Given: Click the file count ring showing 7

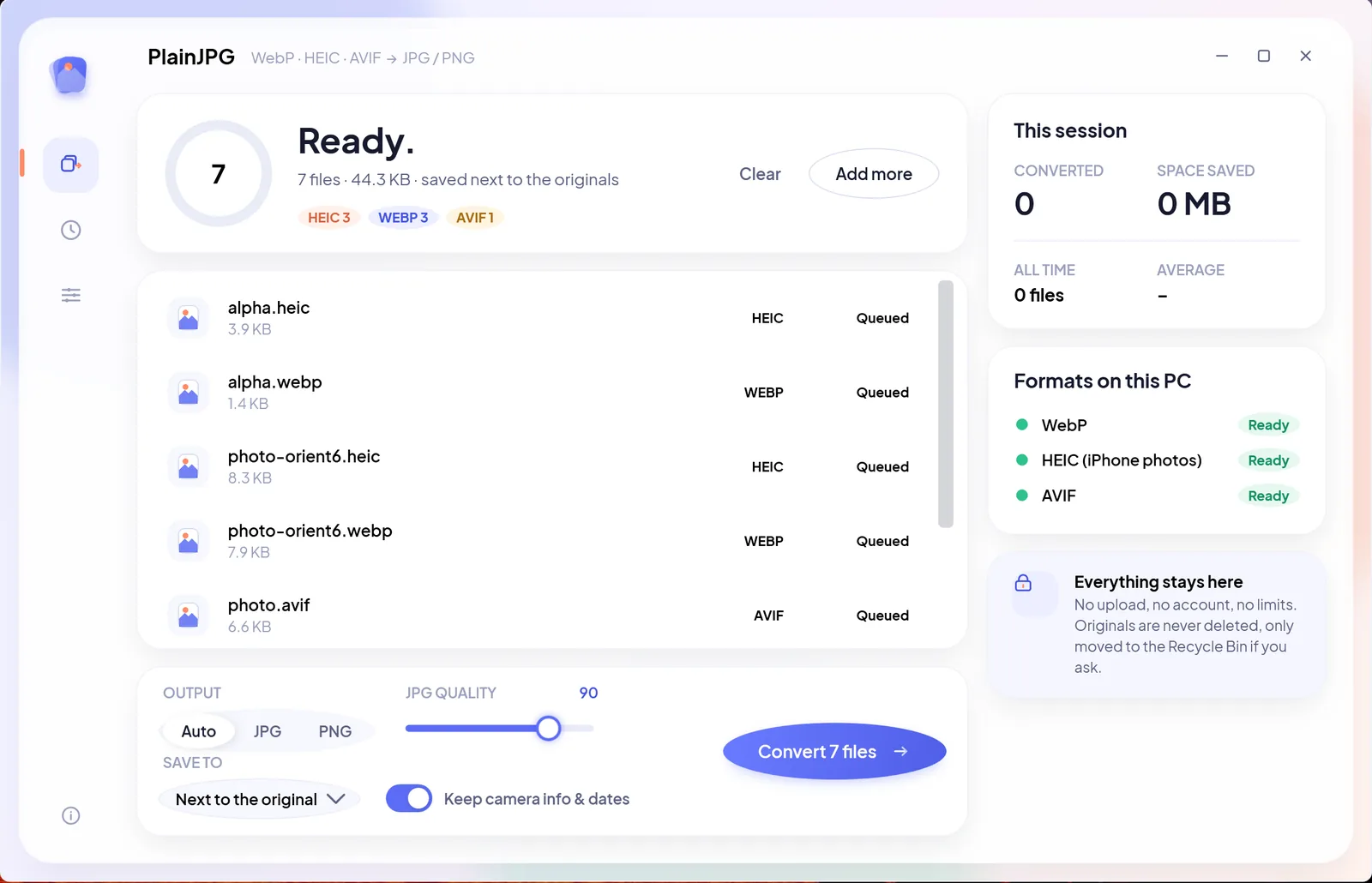Looking at the screenshot, I should (x=219, y=174).
